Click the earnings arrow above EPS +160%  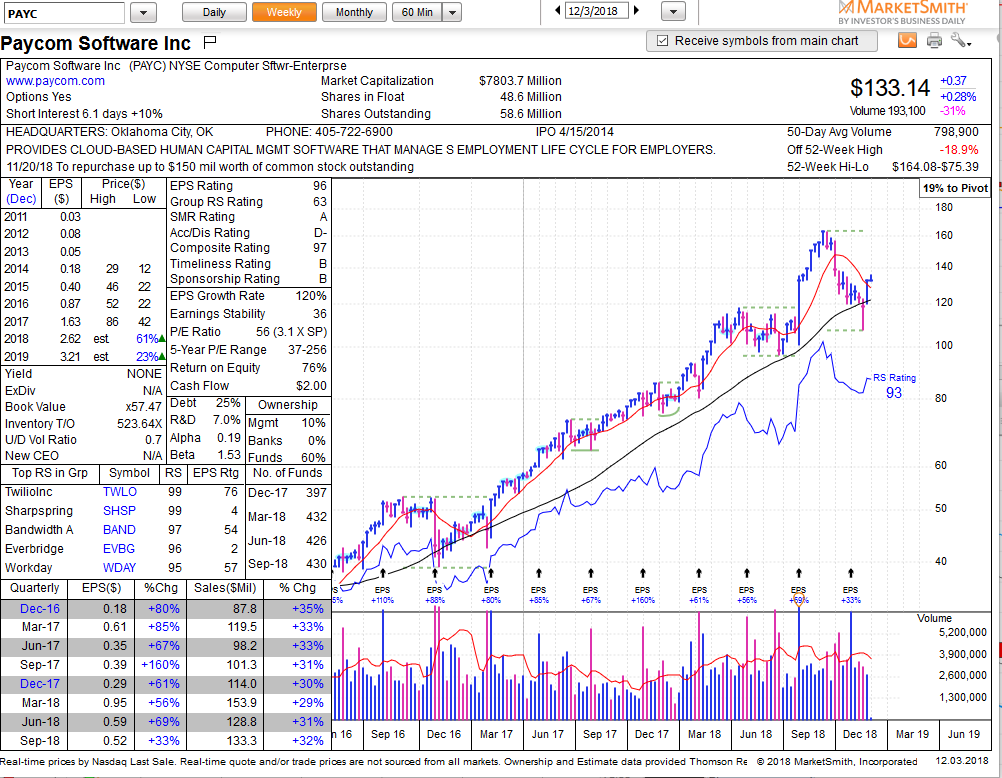tap(643, 573)
